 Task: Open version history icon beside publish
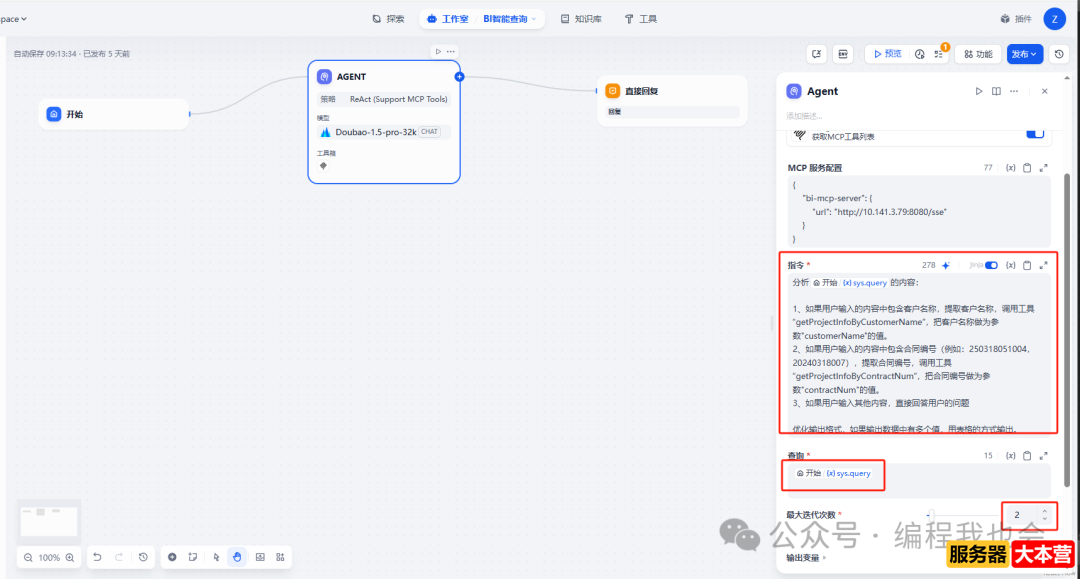pyautogui.click(x=1059, y=54)
